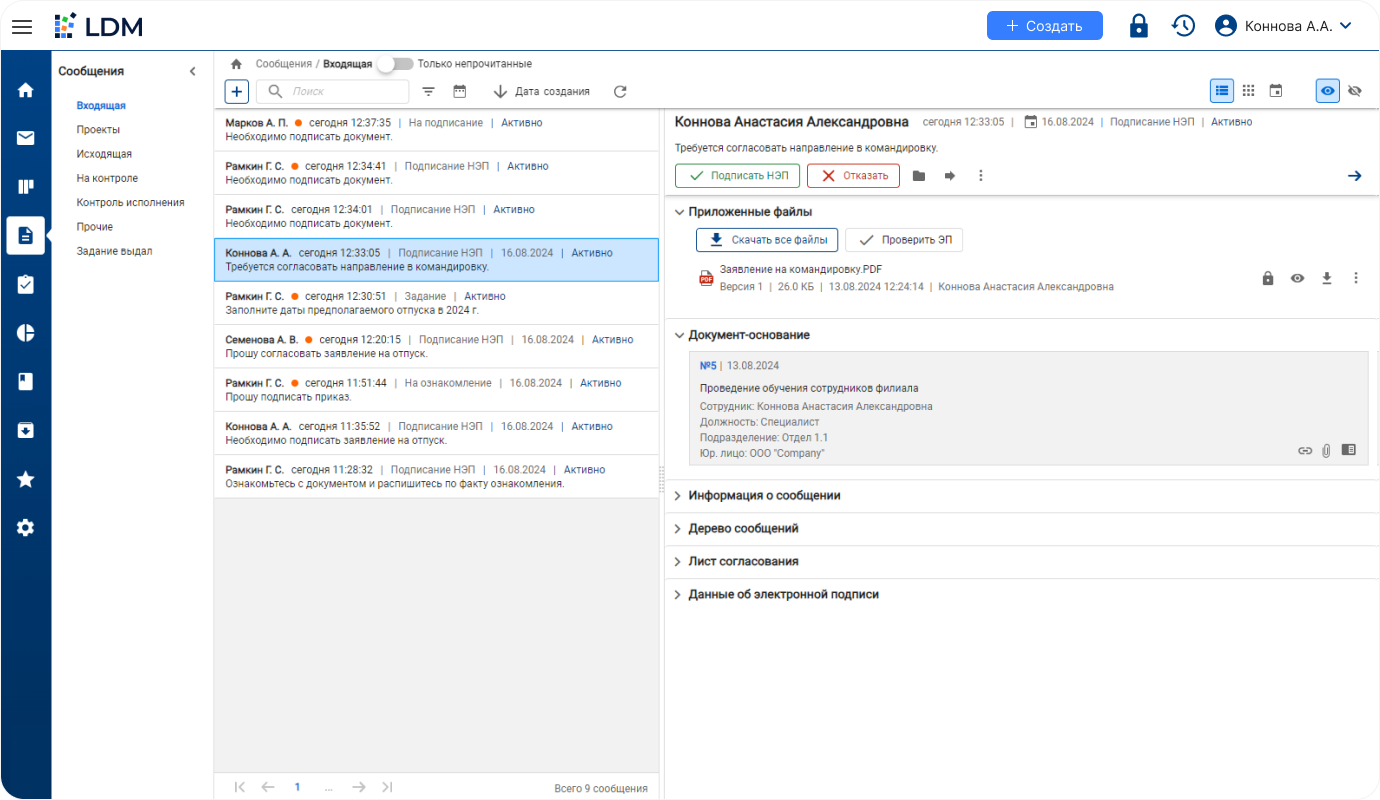Open the history clock icon

[1184, 26]
